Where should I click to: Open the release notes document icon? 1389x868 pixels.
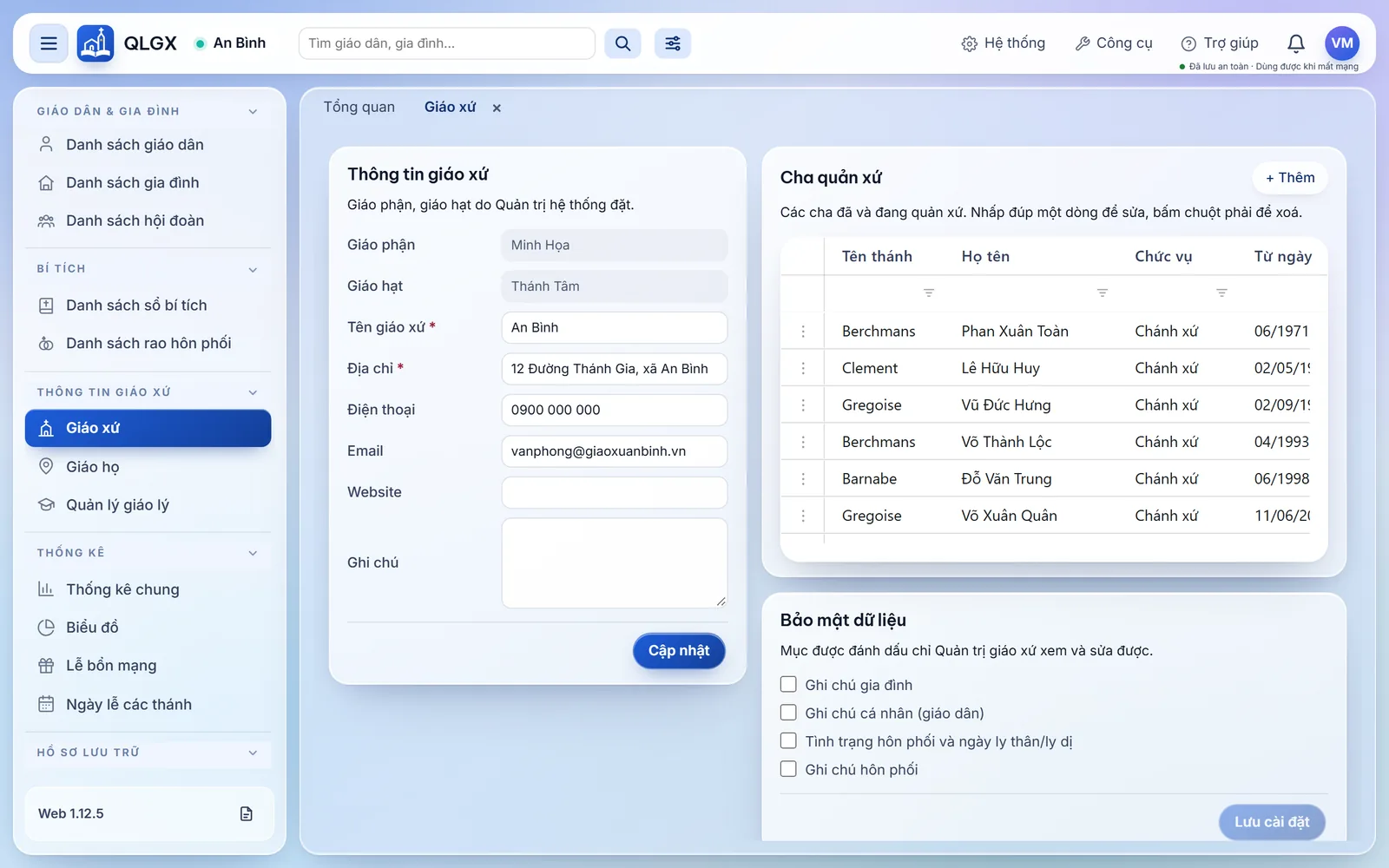247,813
